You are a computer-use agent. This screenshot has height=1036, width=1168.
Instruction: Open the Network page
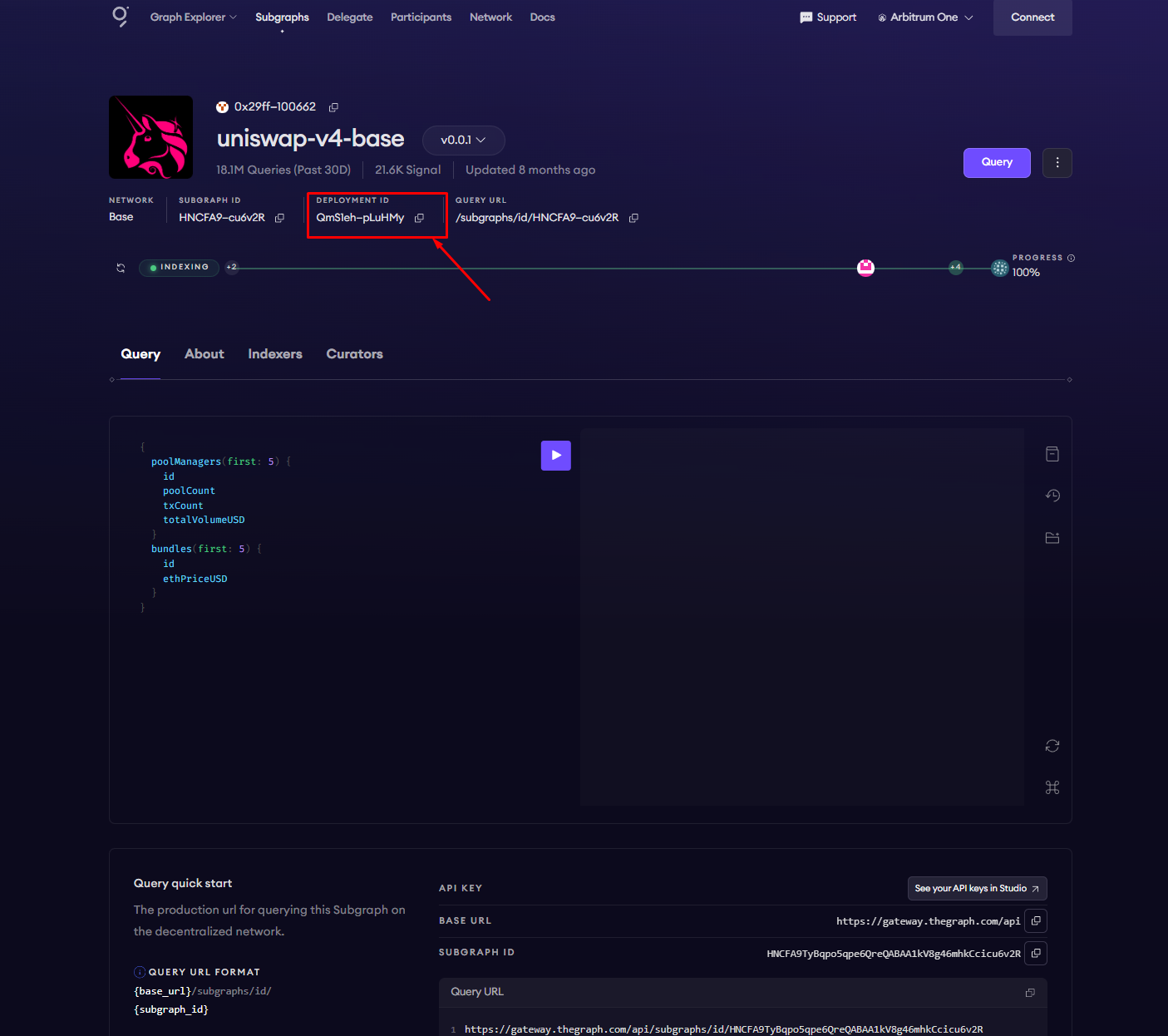[490, 17]
